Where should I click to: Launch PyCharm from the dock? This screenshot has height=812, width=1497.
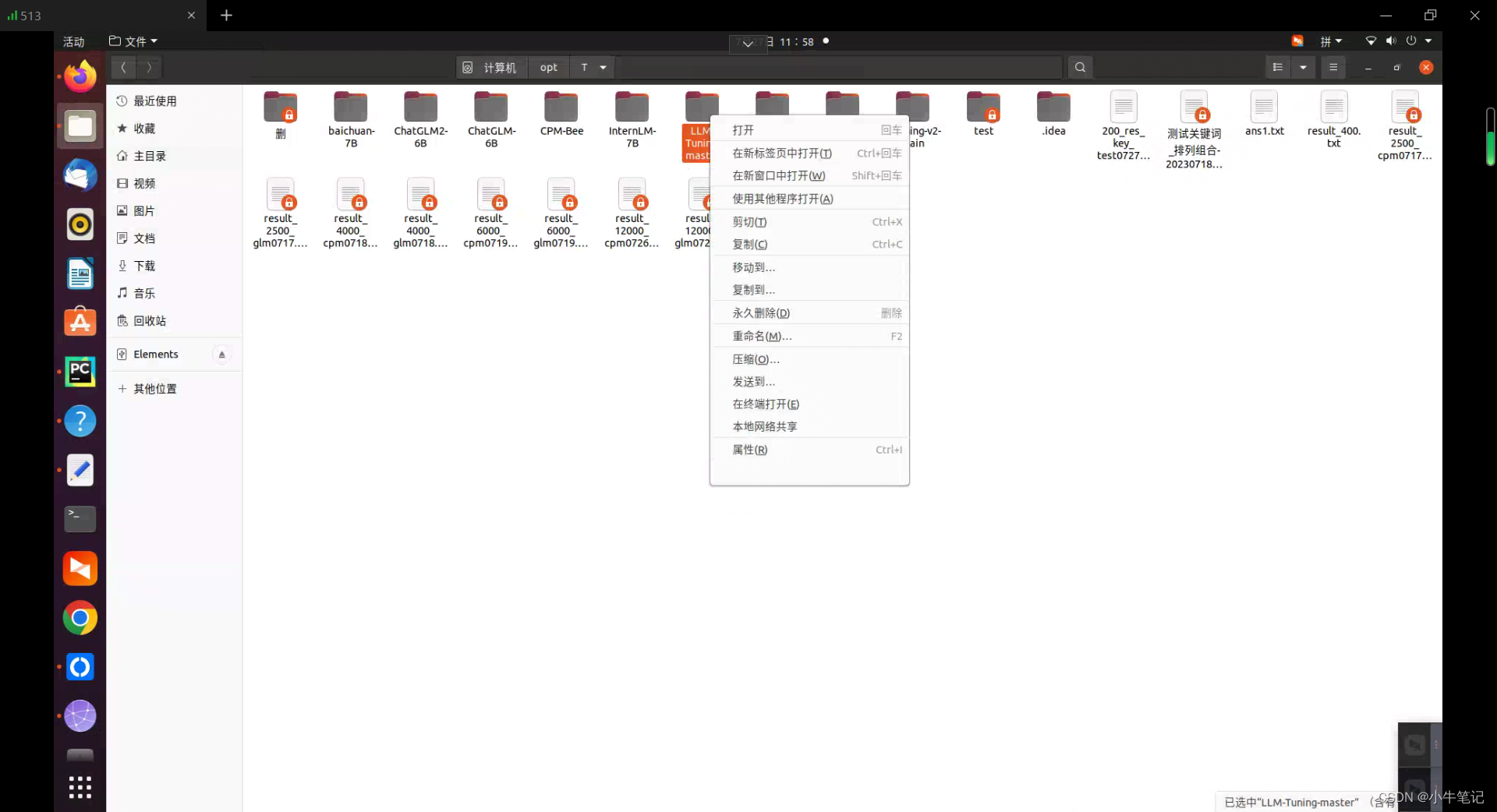80,372
